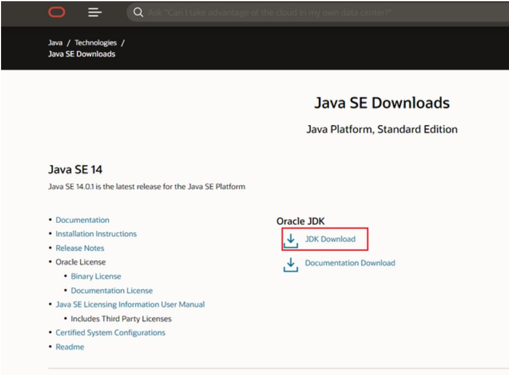Viewport: 509px width, 375px height.
Task: Open Java SE Licensing Information User Manual
Action: pos(130,304)
